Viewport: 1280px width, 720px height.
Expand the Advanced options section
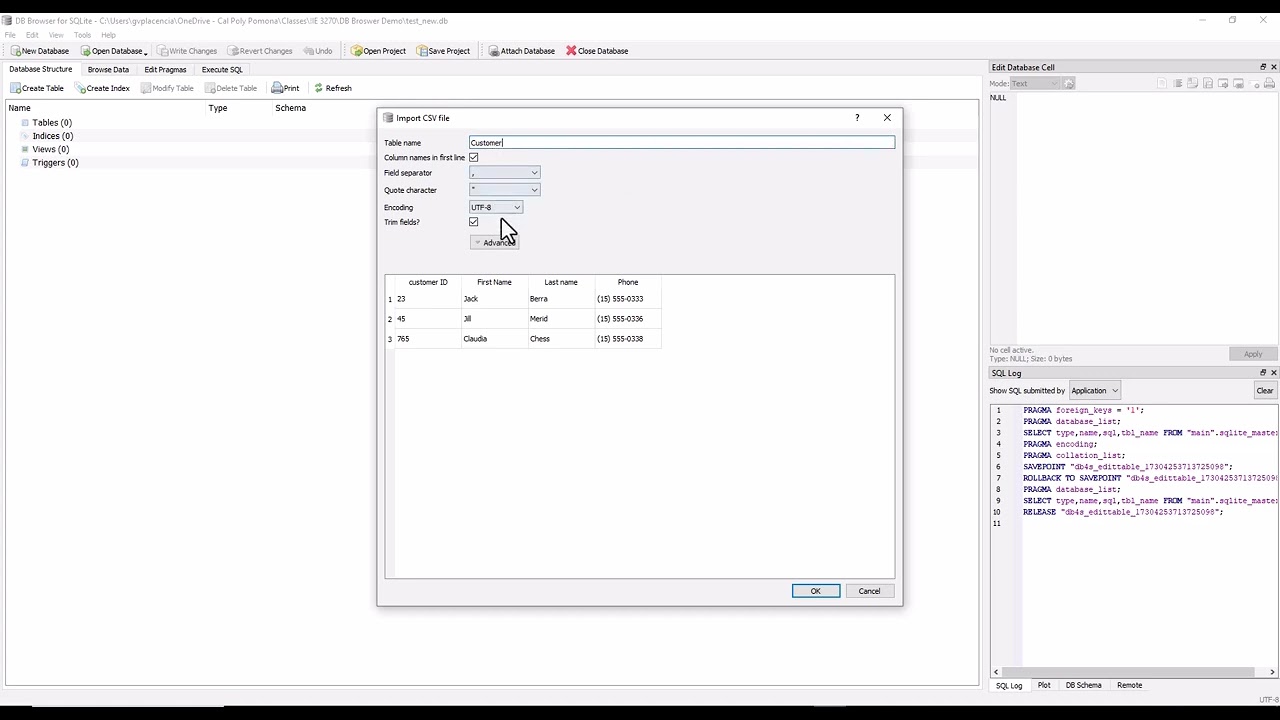click(x=494, y=243)
